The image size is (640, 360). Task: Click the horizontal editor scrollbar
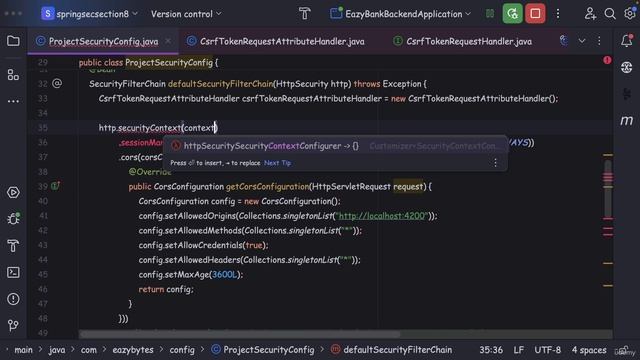[x=239, y=334]
